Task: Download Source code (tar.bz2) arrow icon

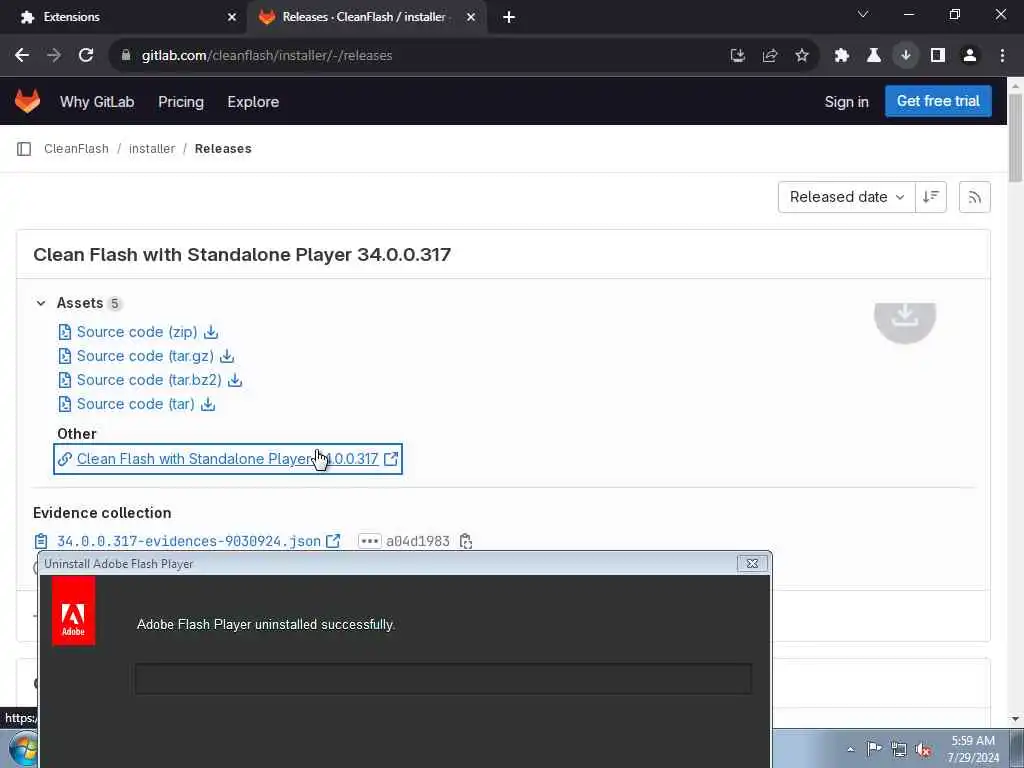Action: pyautogui.click(x=235, y=380)
